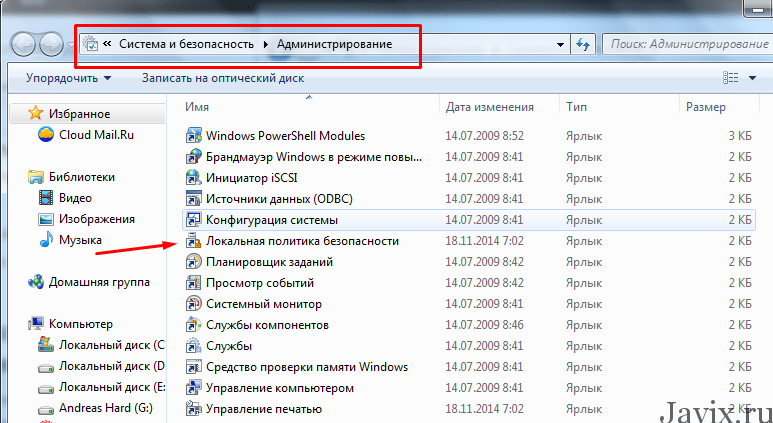
Task: Click the address bar control panel icon
Action: point(91,44)
